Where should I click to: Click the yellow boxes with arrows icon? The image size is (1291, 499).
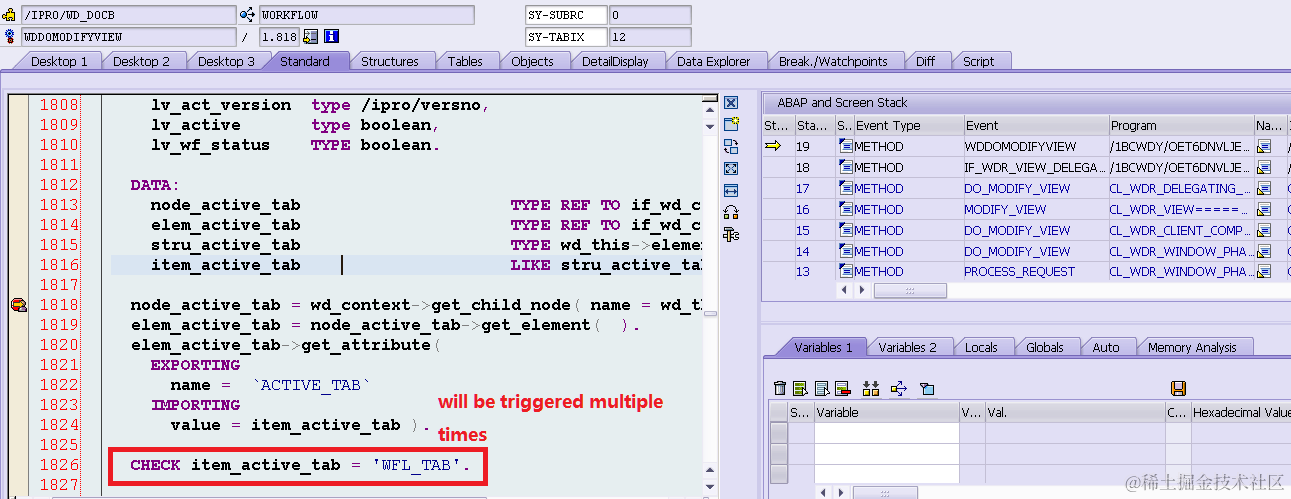[871, 388]
